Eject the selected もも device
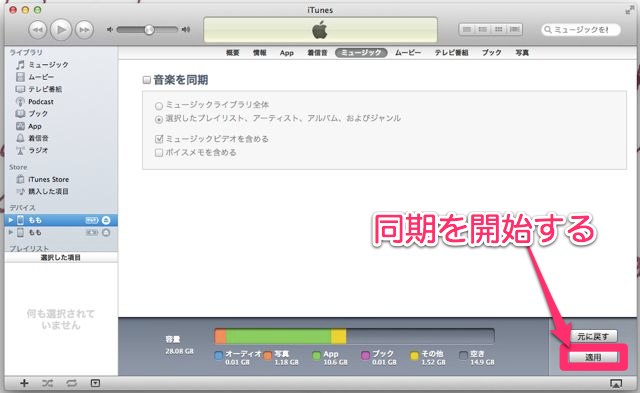The image size is (640, 393). click(106, 220)
